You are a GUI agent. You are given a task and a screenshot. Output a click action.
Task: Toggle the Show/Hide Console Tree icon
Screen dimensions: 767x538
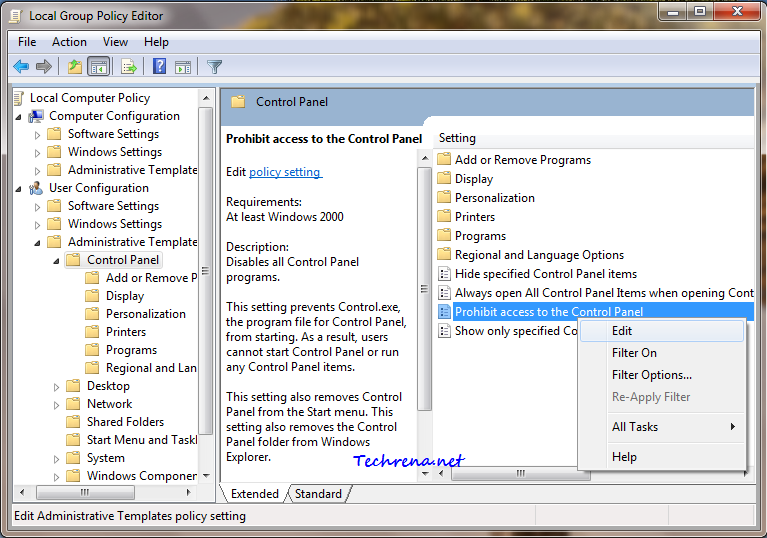coord(99,66)
